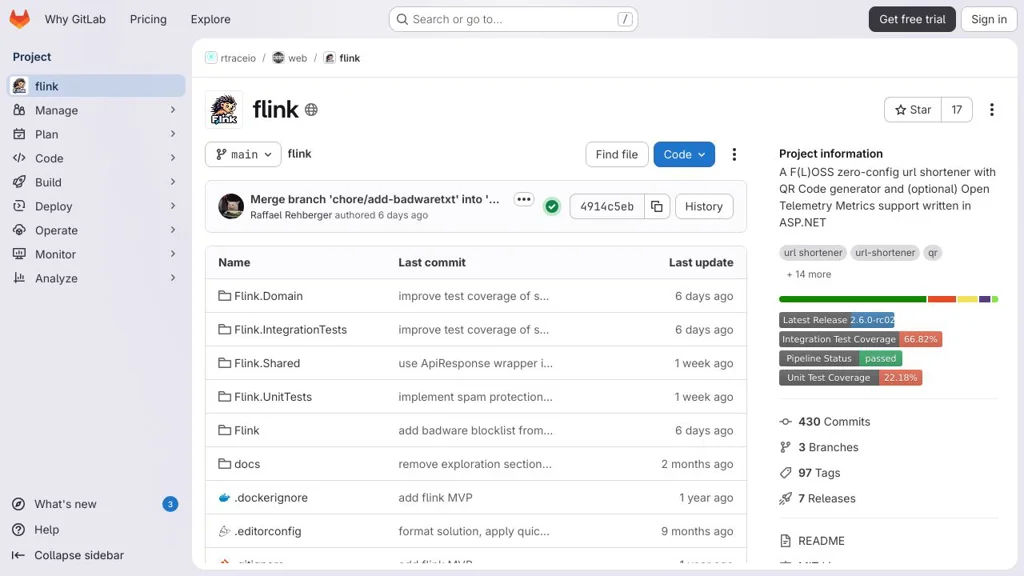
Task: Click the large flink project logo
Action: pos(224,109)
